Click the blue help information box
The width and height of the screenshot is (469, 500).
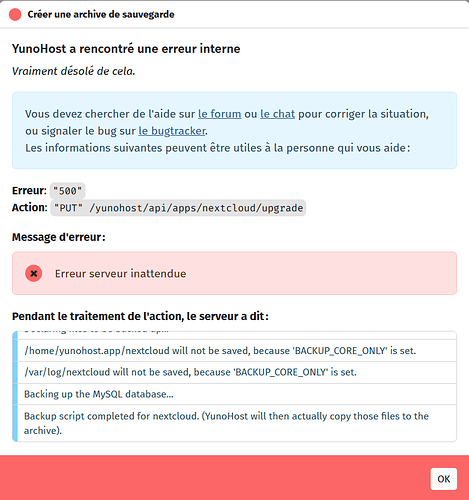(x=234, y=131)
